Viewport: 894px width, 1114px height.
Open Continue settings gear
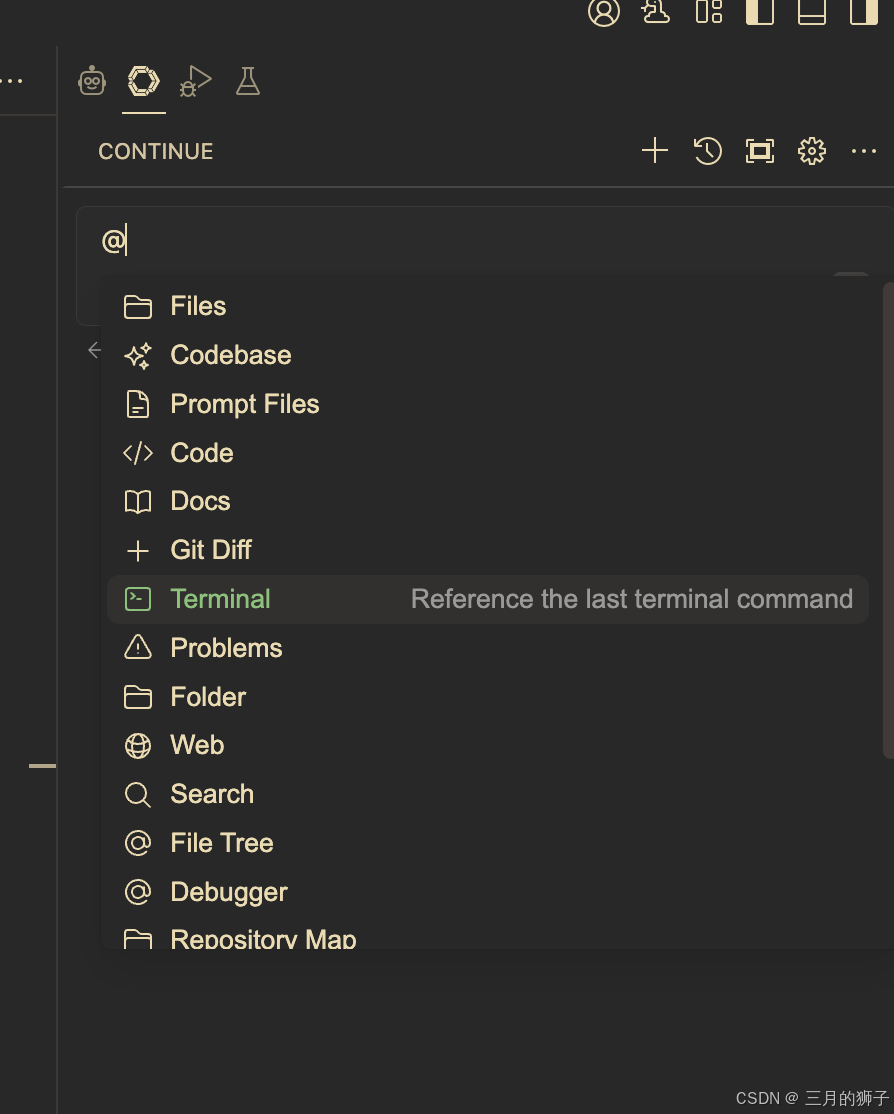pyautogui.click(x=812, y=151)
